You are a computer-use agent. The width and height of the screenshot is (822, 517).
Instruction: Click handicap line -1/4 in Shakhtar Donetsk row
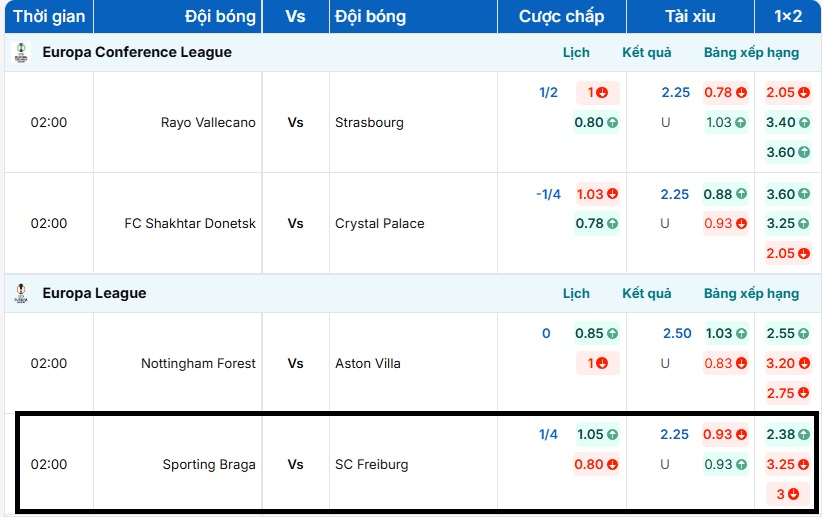click(x=548, y=195)
